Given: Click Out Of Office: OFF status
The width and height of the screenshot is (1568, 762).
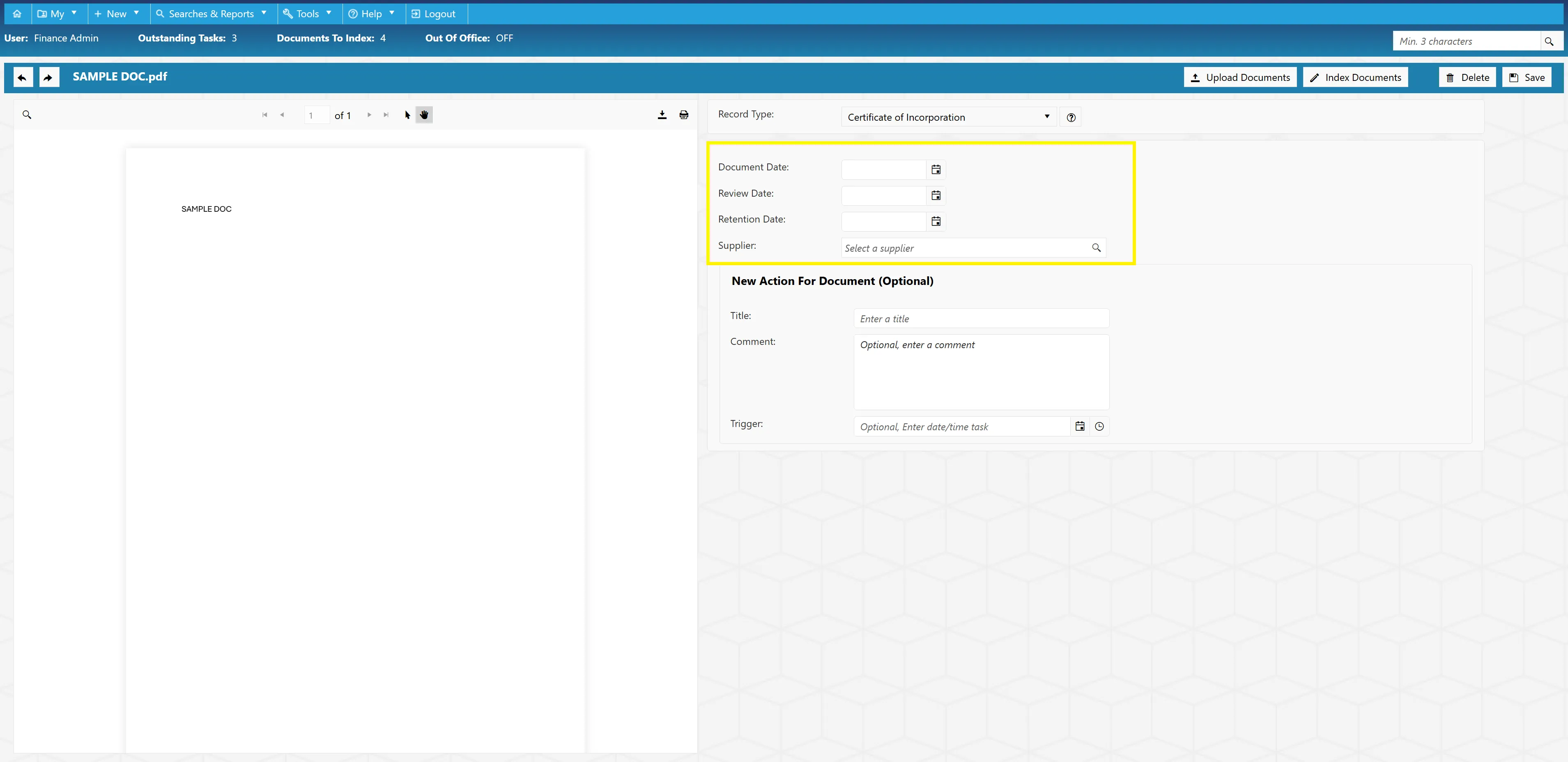Looking at the screenshot, I should pos(469,38).
